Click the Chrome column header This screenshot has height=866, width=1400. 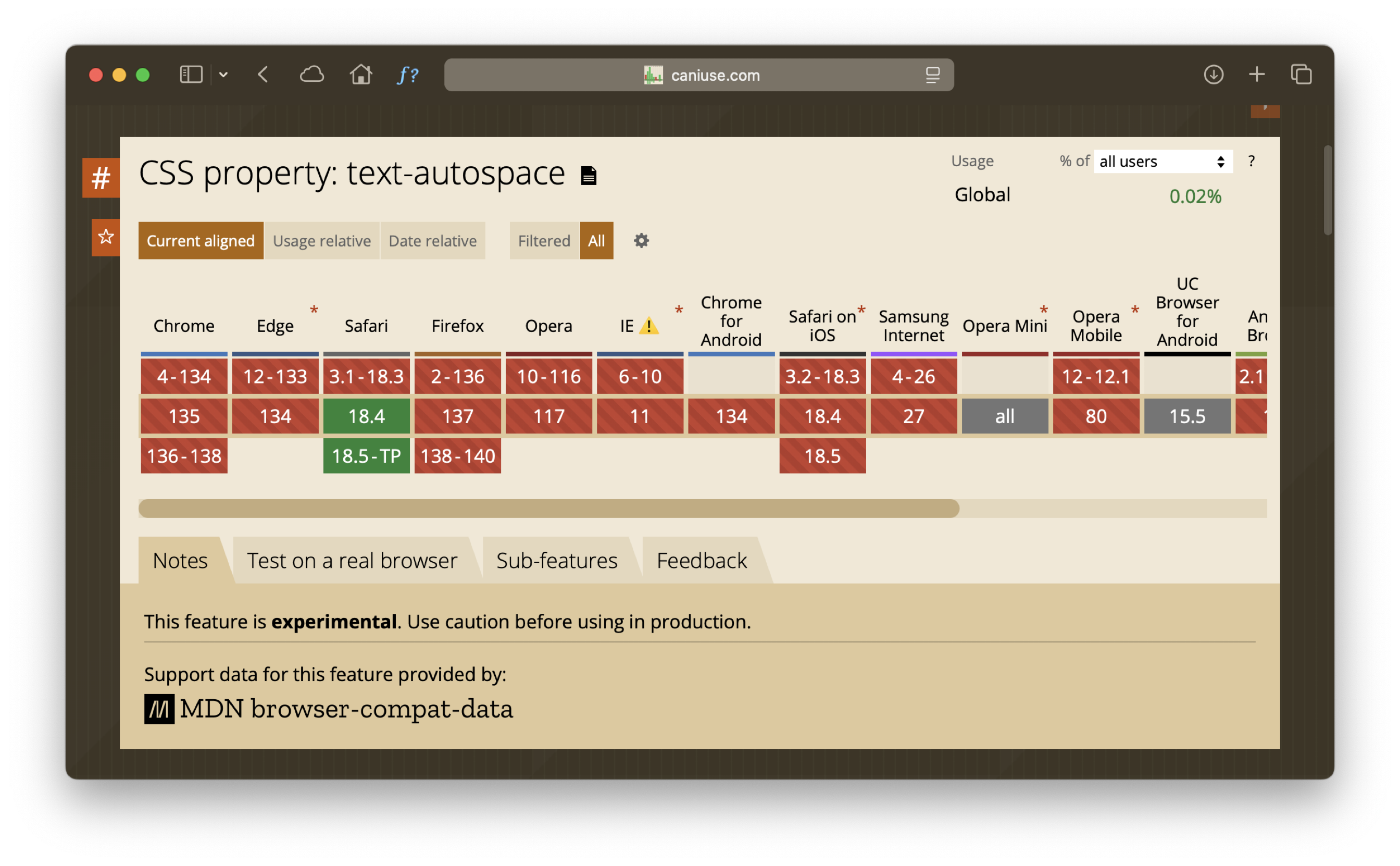(x=184, y=326)
